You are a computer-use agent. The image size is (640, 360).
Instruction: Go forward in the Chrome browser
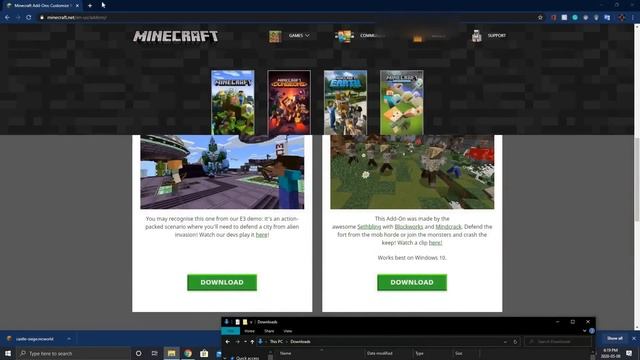(18, 18)
